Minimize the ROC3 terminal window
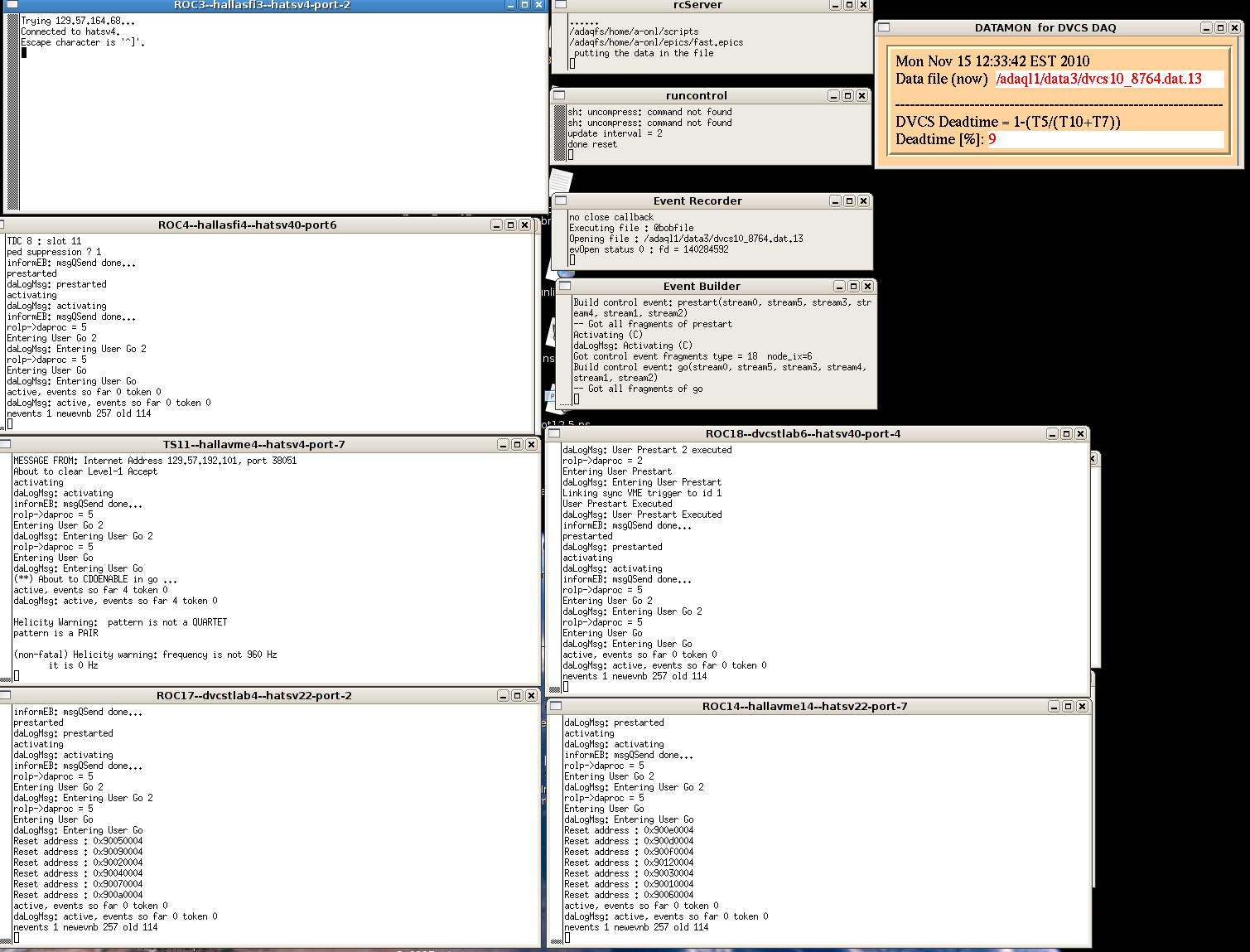This screenshot has height=952, width=1250. click(x=511, y=4)
